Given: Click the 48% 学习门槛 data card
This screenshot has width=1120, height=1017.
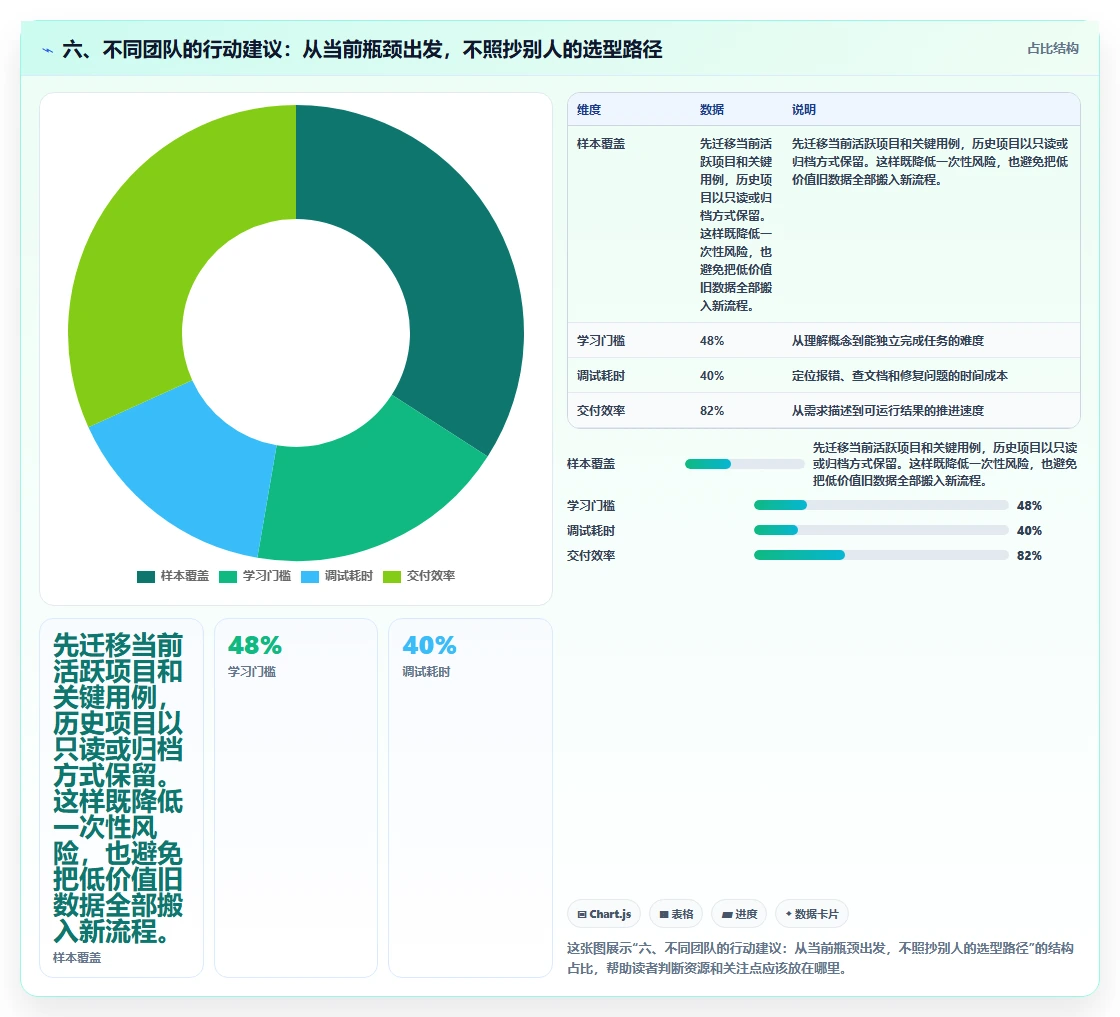Looking at the screenshot, I should 296,798.
